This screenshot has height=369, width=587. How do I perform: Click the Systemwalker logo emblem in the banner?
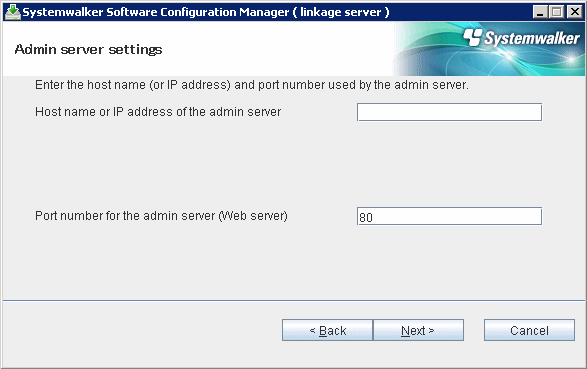(473, 37)
